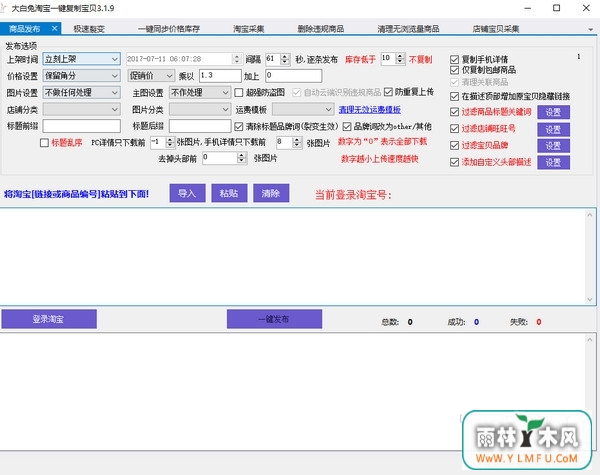Image resolution: width=600 pixels, height=475 pixels.
Task: Switch to the 极速裂变 tab
Action: [x=89, y=29]
